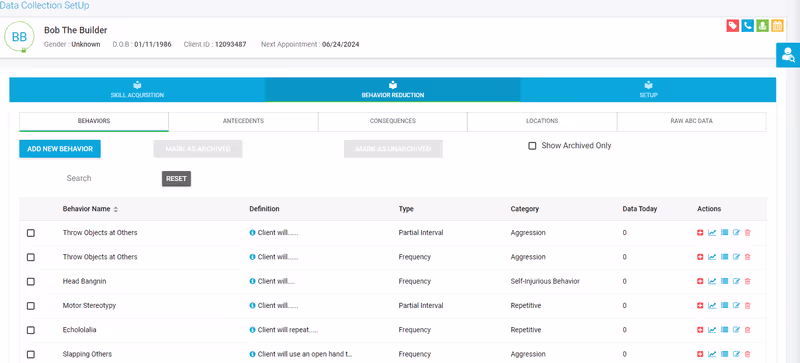Screen dimensions: 800x363
Task: Open the graph for Partial Interval Throw Objects
Action: point(712,233)
